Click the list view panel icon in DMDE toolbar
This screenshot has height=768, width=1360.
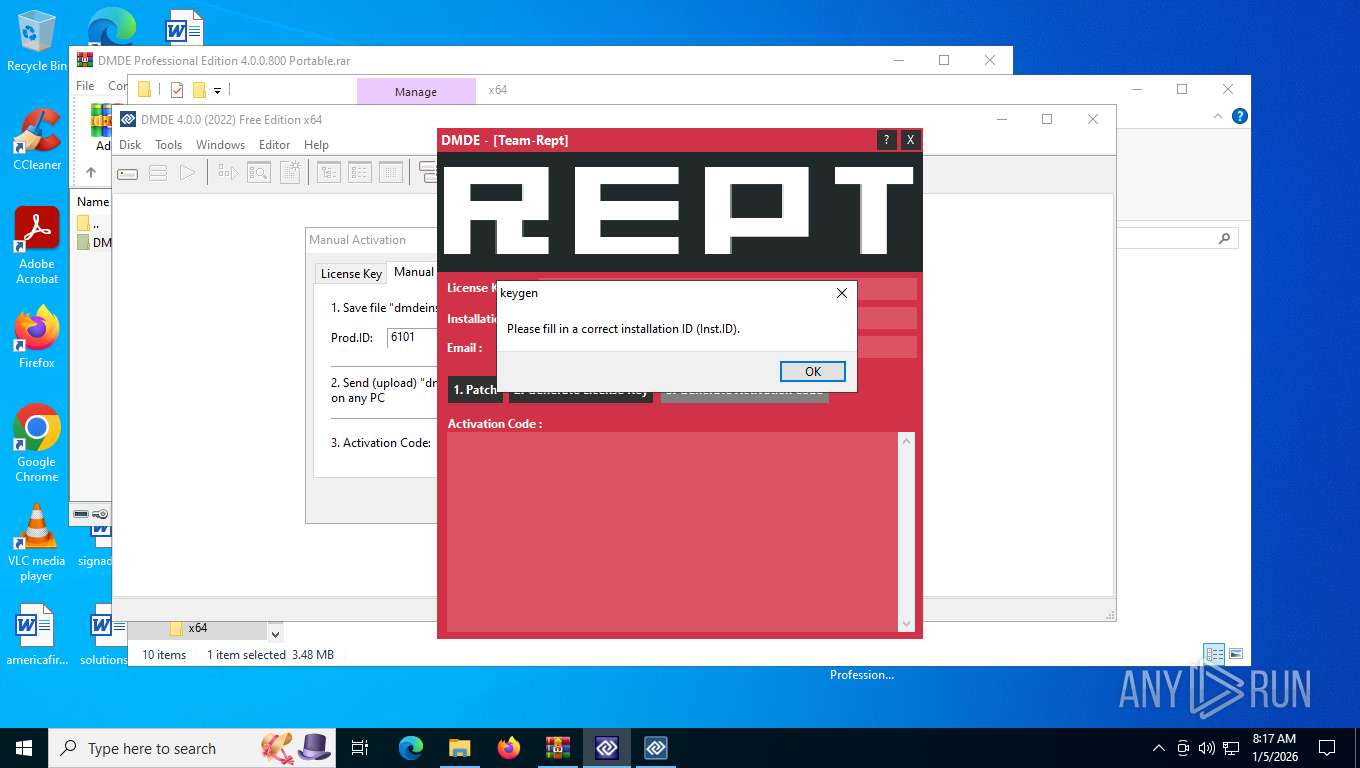[x=360, y=173]
